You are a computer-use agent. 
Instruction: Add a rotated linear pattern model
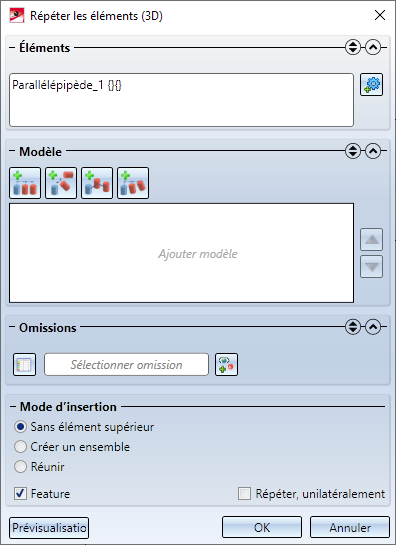coord(61,183)
